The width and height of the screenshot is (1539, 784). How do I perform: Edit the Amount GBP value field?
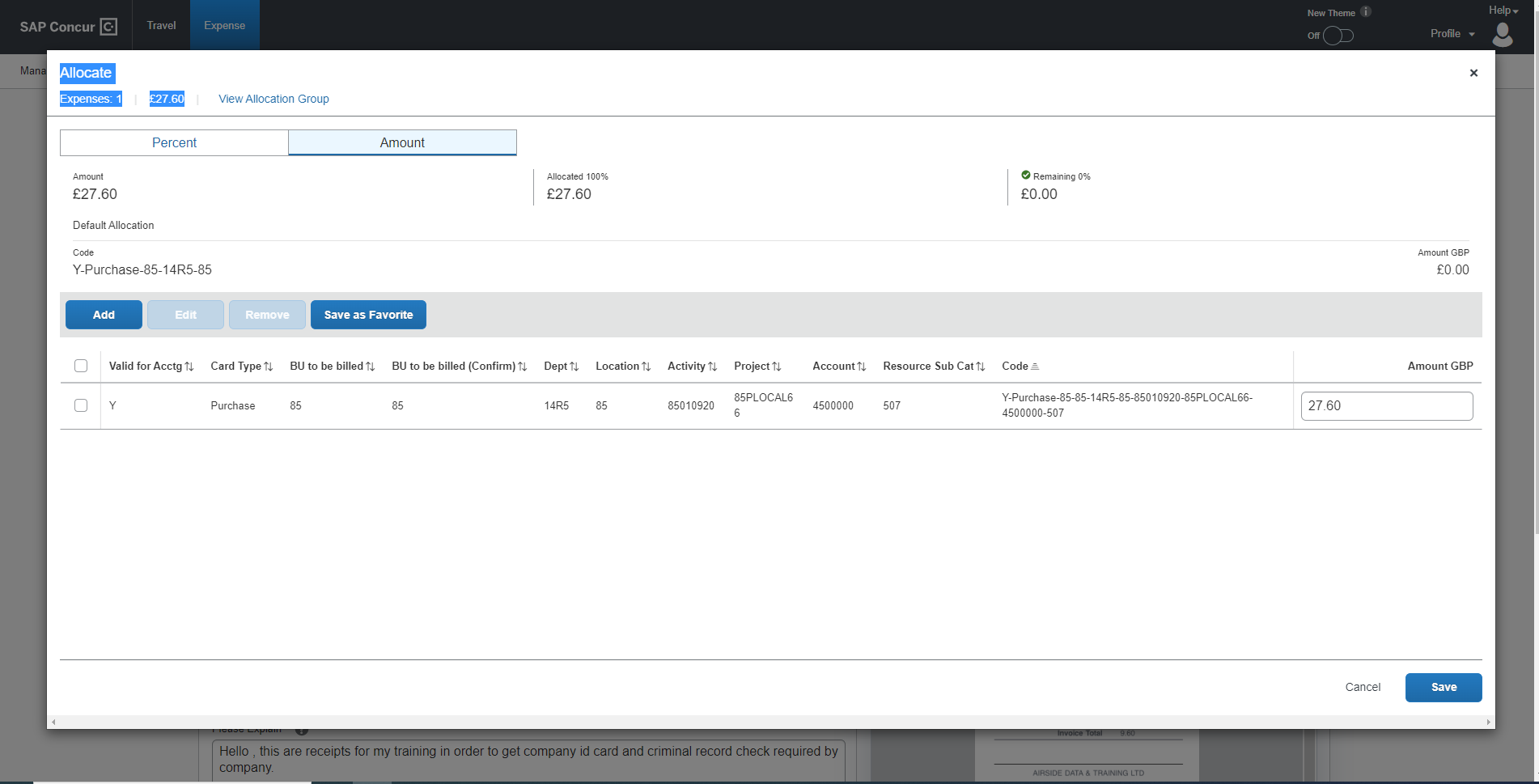(x=1387, y=405)
